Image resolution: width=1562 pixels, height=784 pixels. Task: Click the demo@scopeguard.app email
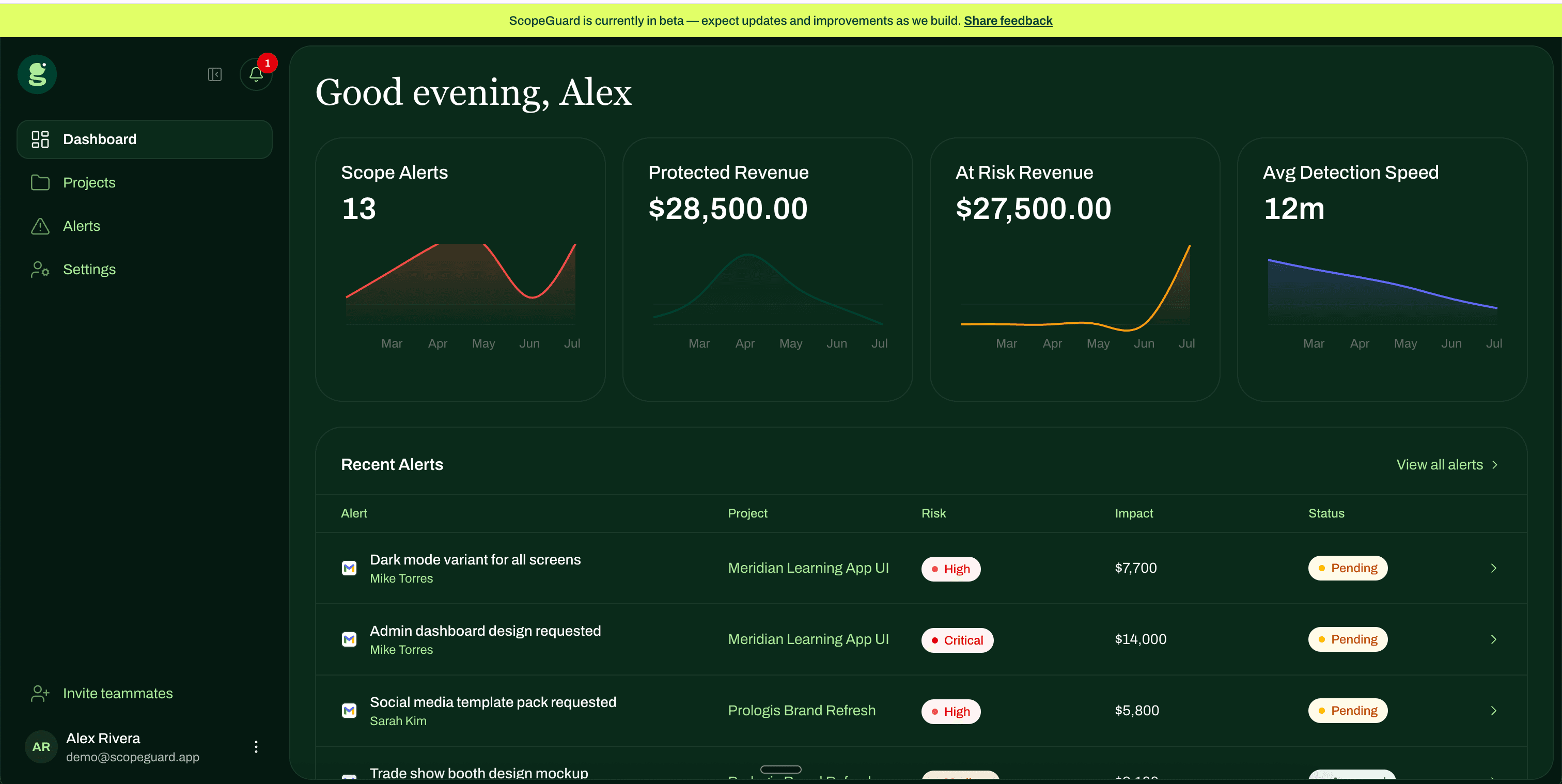pos(133,757)
